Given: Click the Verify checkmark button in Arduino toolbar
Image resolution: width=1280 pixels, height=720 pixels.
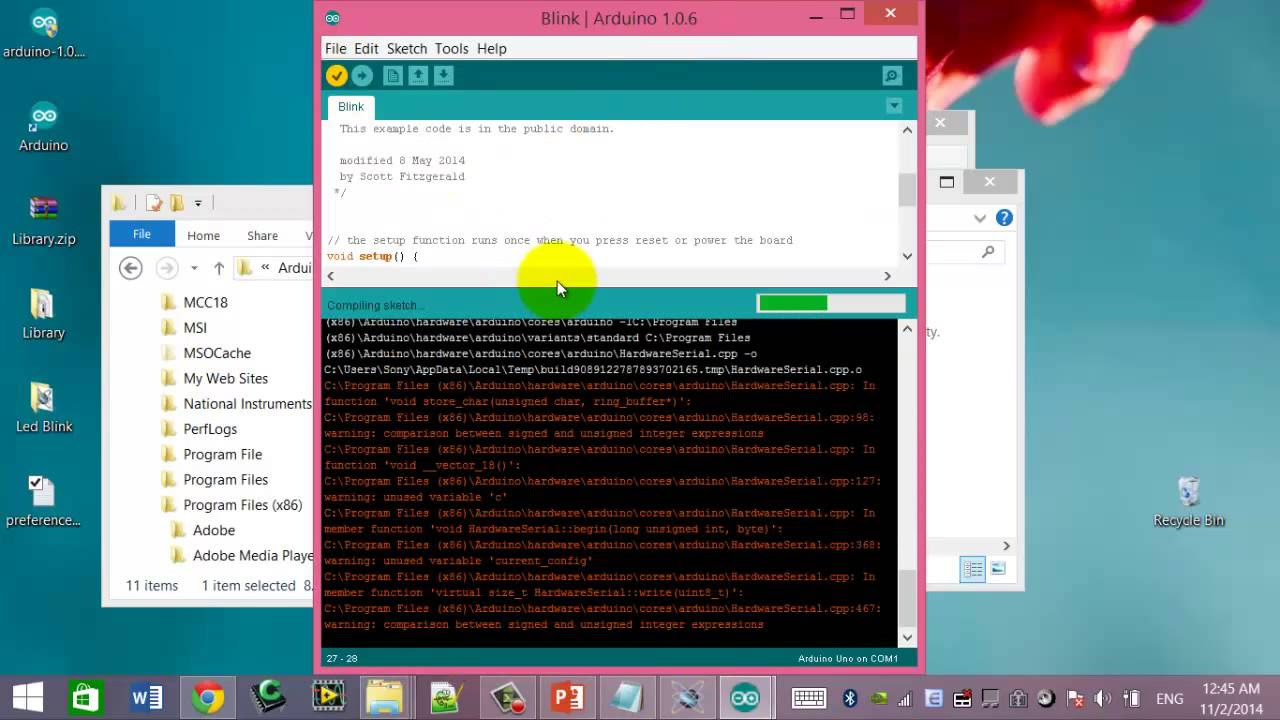Looking at the screenshot, I should [x=336, y=76].
